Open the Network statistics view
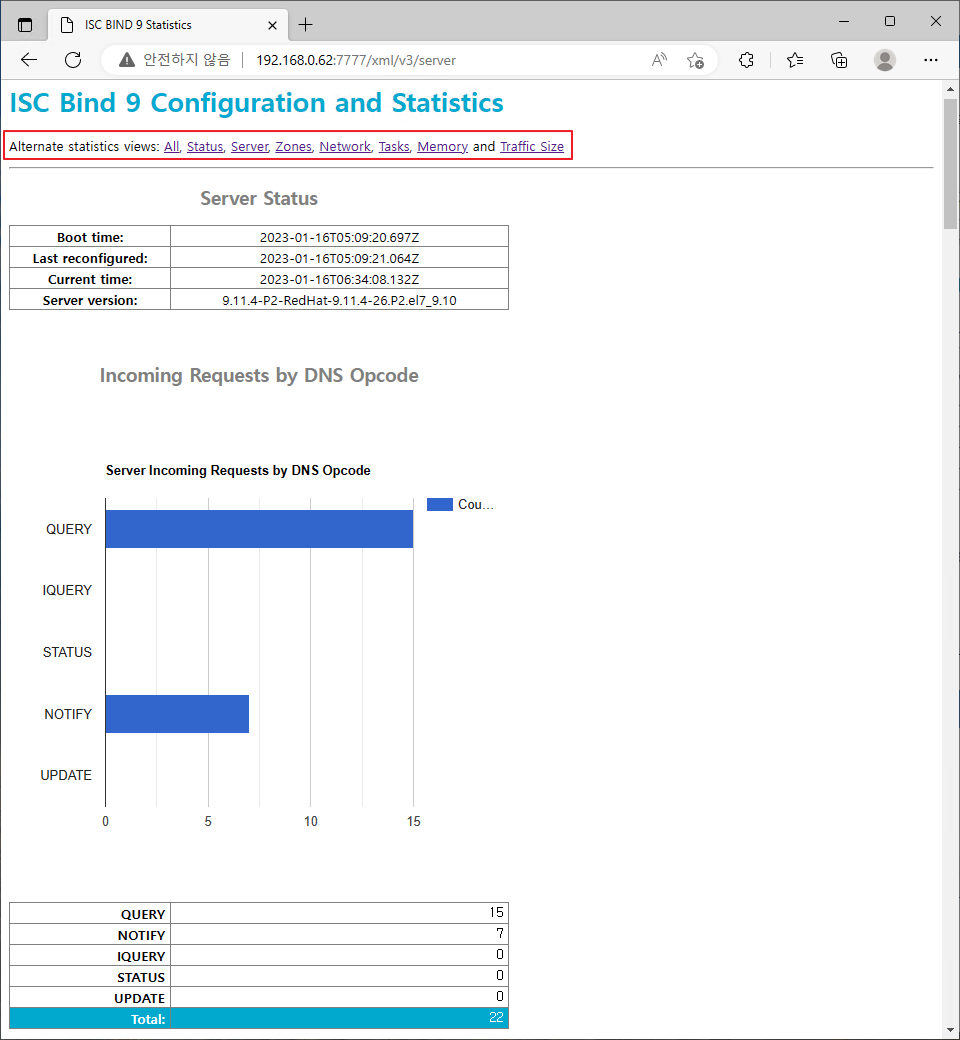The width and height of the screenshot is (960, 1040). [344, 146]
